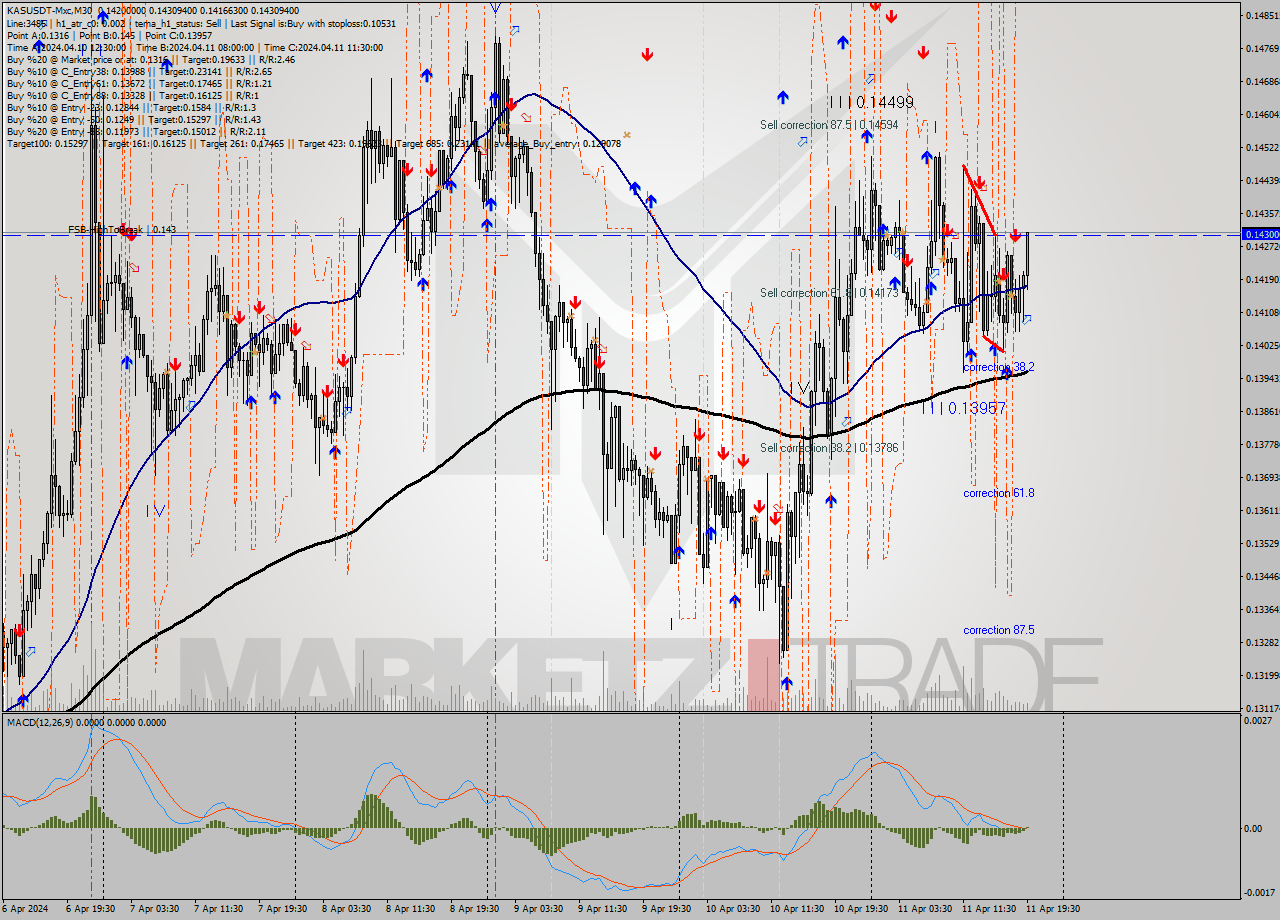Click 0.14851 on the price axis
The height and width of the screenshot is (920, 1280).
pos(1262,15)
